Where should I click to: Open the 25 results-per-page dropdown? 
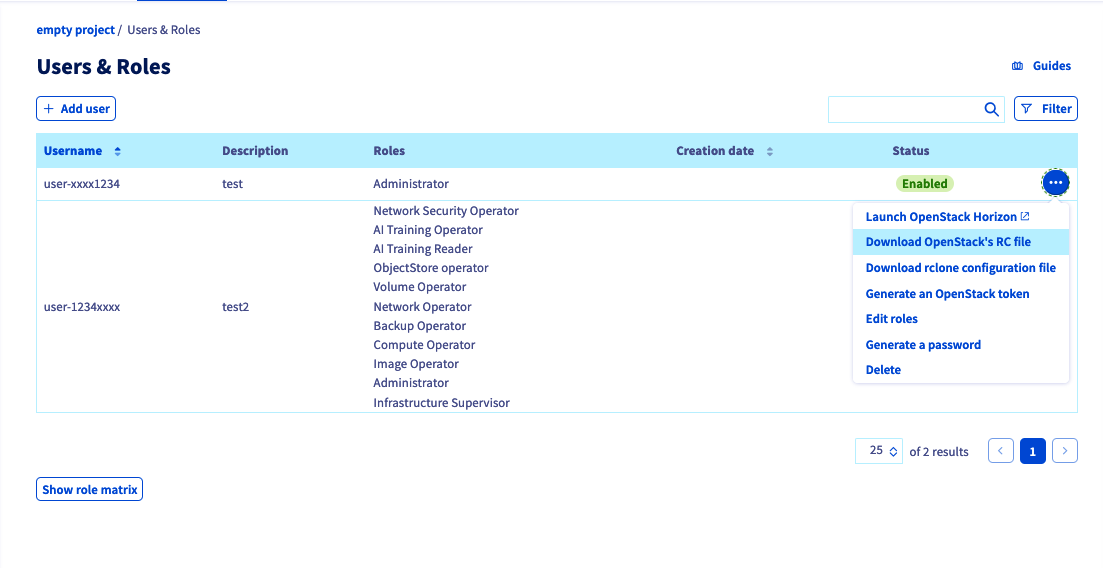click(879, 451)
